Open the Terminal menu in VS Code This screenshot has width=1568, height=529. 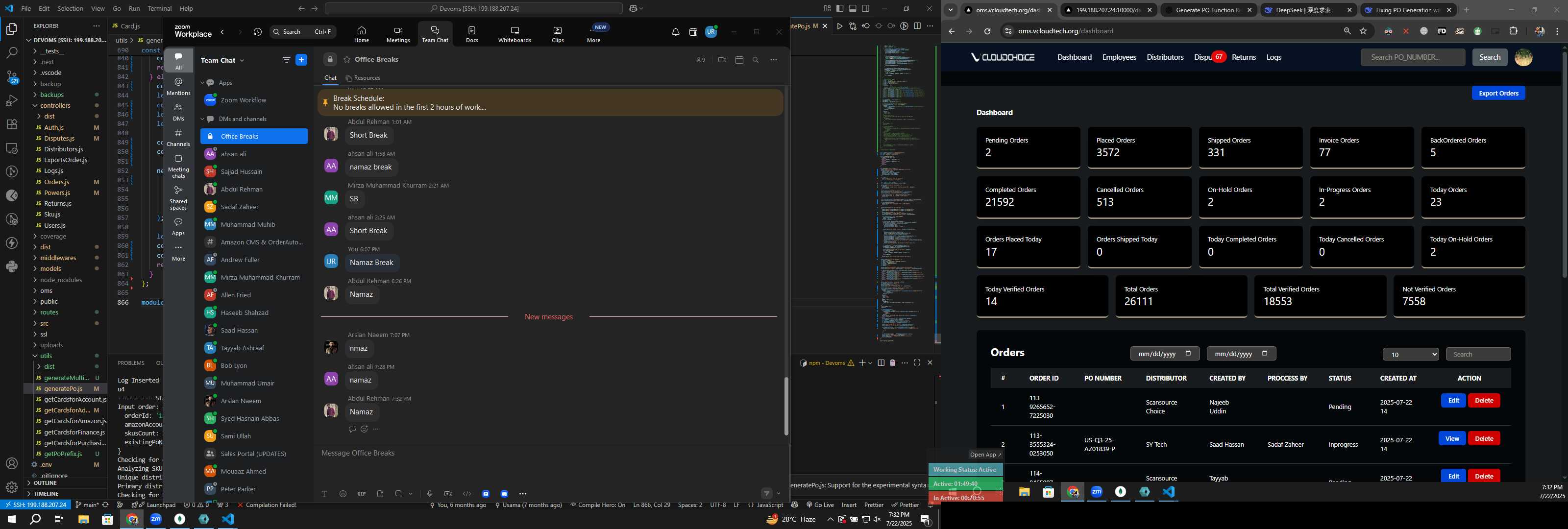pos(159,8)
